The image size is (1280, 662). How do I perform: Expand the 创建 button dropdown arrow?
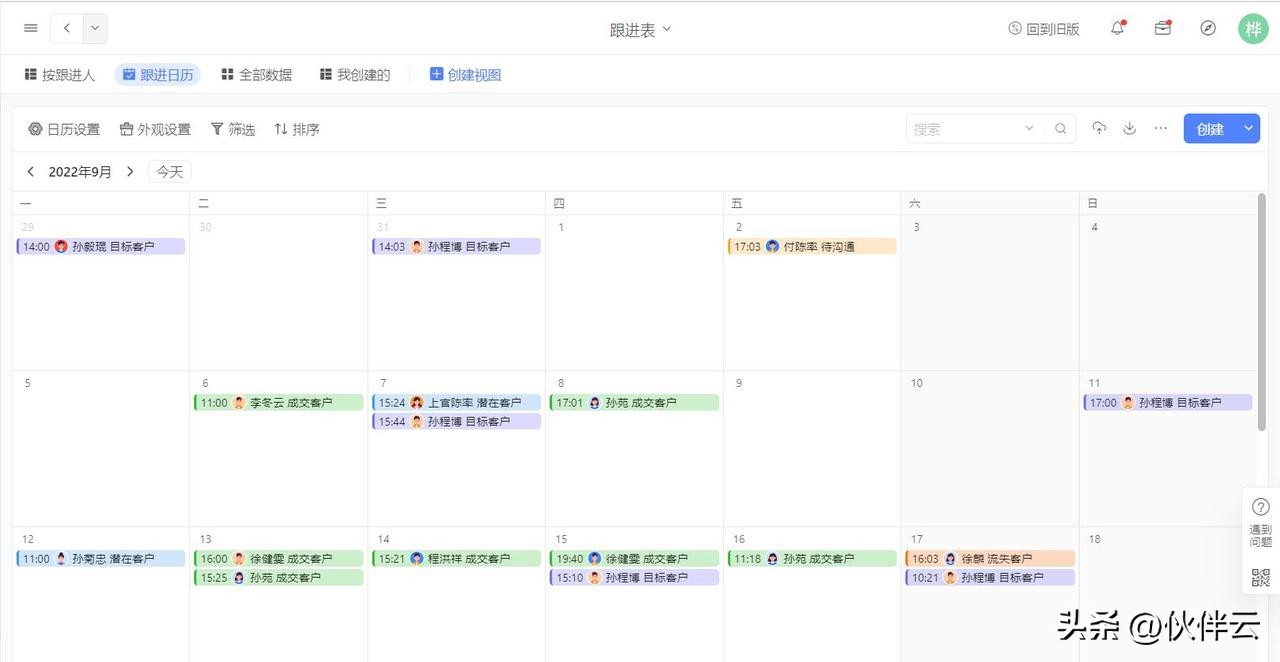[1248, 128]
